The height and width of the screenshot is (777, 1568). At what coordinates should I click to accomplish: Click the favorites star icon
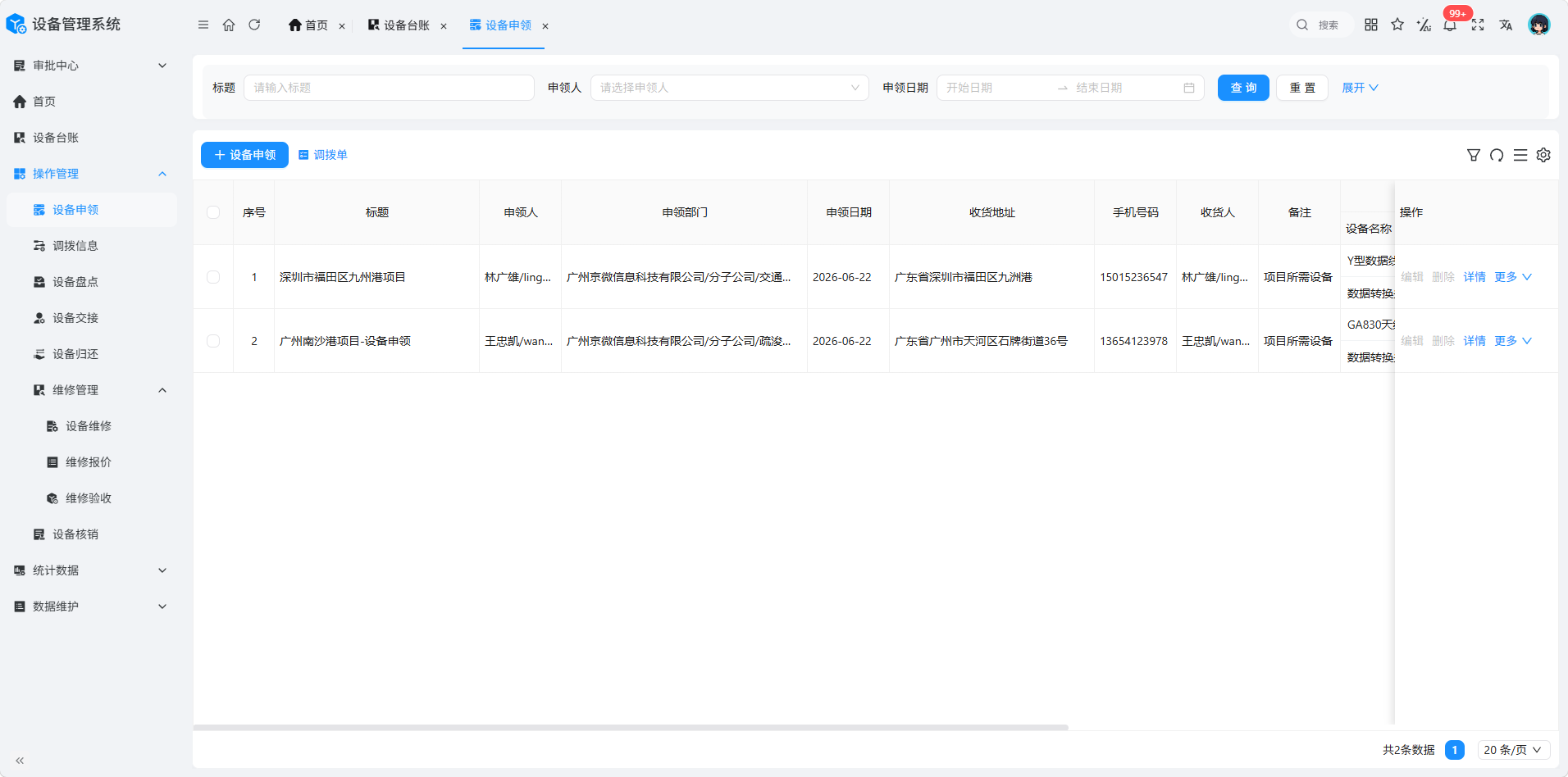tap(1397, 25)
